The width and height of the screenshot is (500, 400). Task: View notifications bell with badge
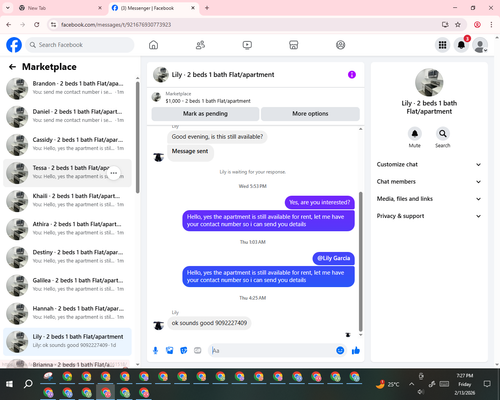pos(461,45)
